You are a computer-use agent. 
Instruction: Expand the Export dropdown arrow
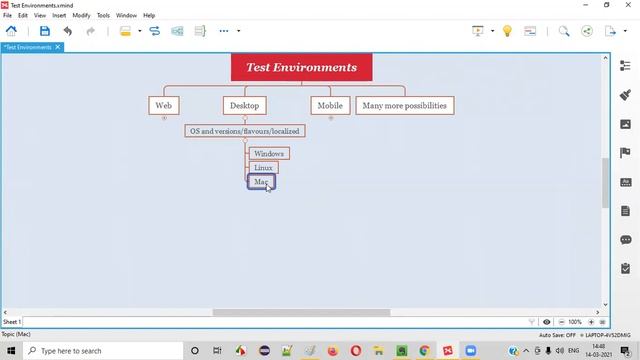pyautogui.click(x=625, y=31)
